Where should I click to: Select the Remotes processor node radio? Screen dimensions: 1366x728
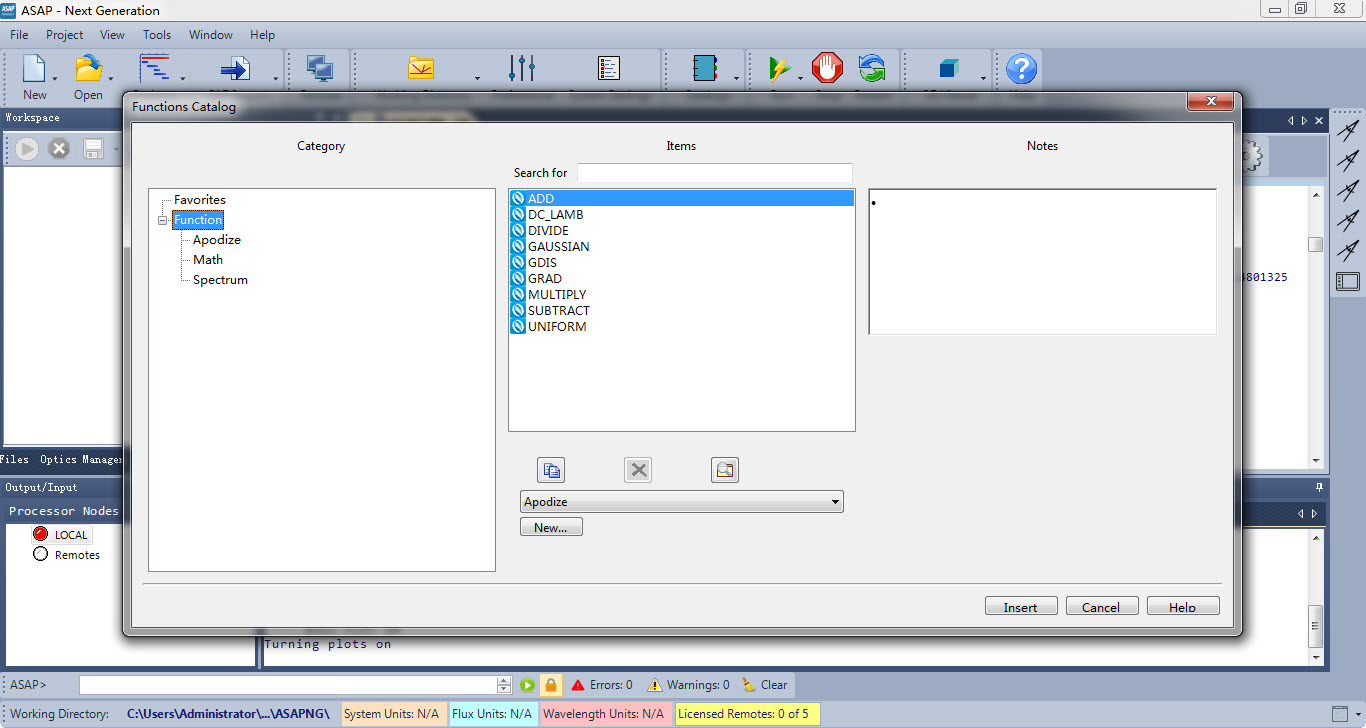click(x=41, y=554)
